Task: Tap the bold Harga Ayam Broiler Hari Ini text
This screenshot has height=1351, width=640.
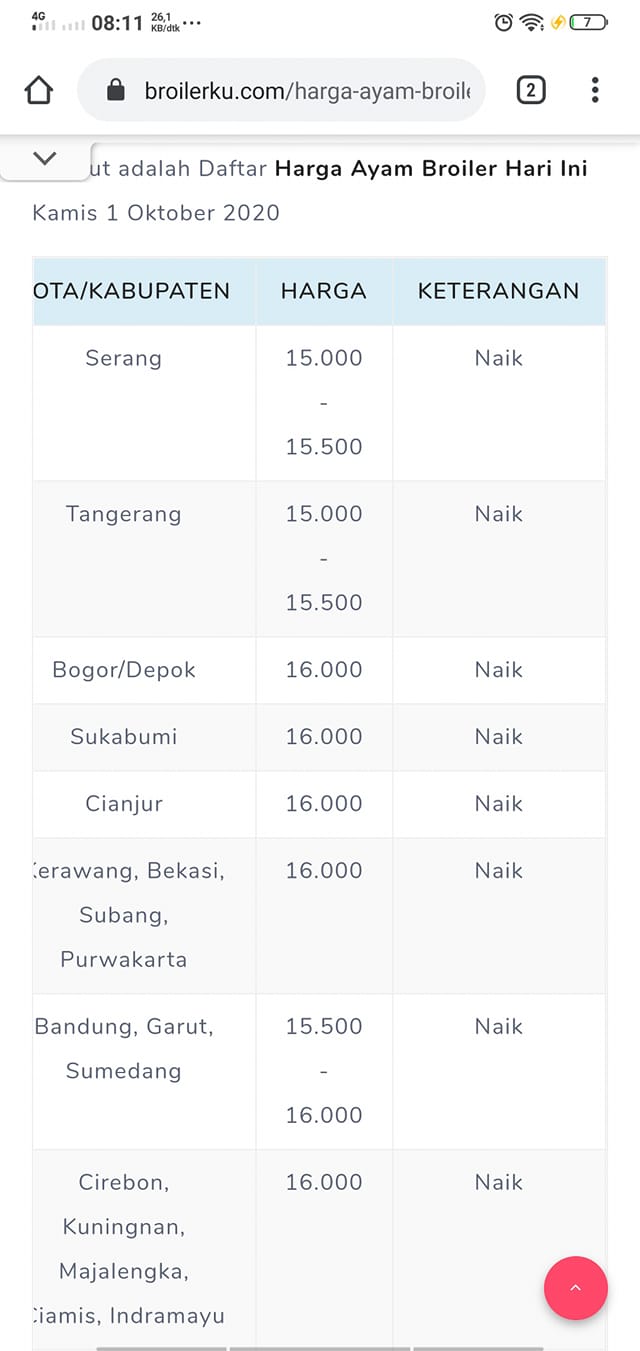Action: click(431, 168)
